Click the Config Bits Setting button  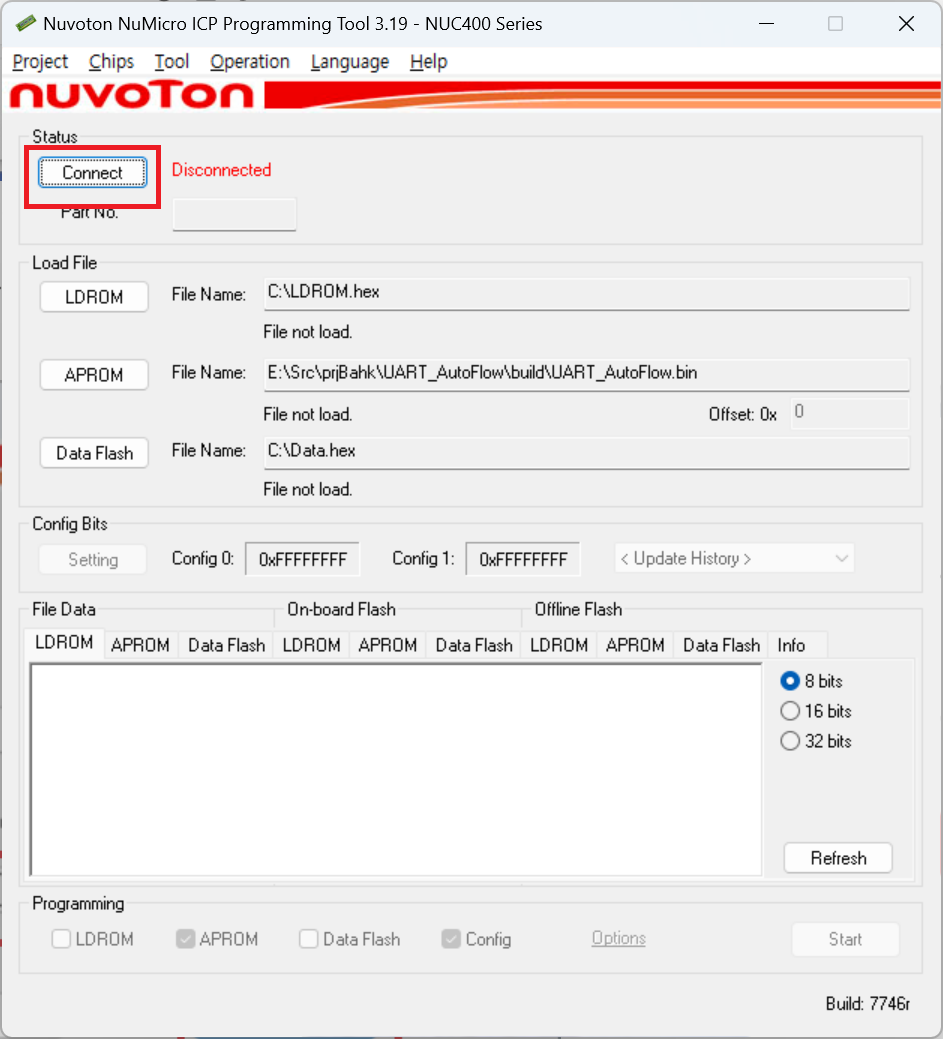pos(93,560)
